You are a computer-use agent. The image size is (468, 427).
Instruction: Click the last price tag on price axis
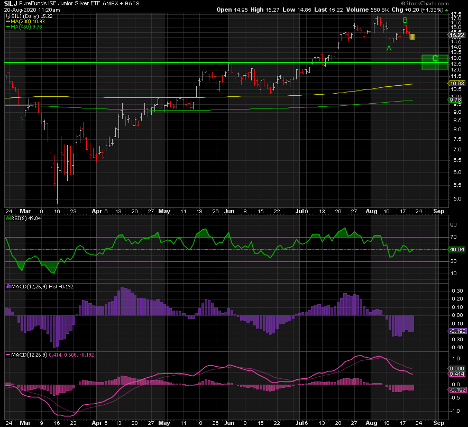[x=457, y=35]
